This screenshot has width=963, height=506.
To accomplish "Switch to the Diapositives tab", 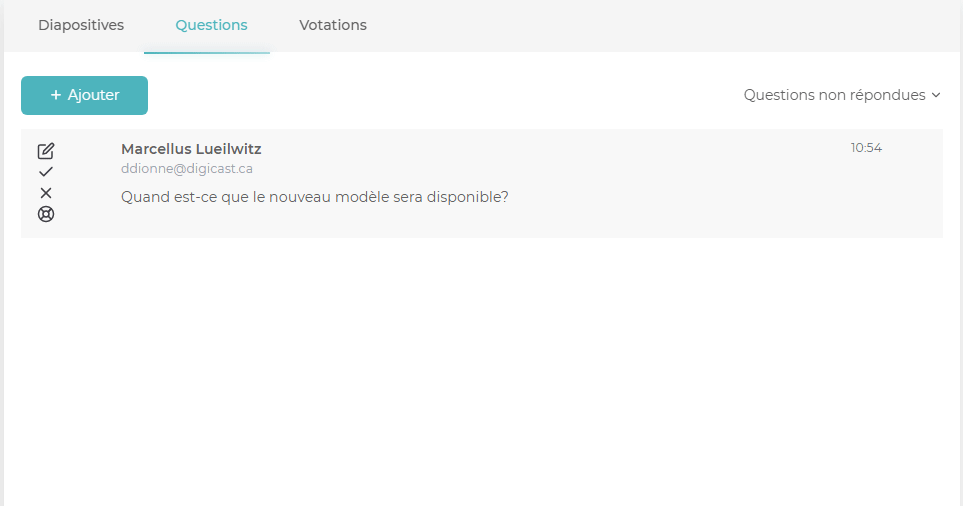I will [x=81, y=25].
